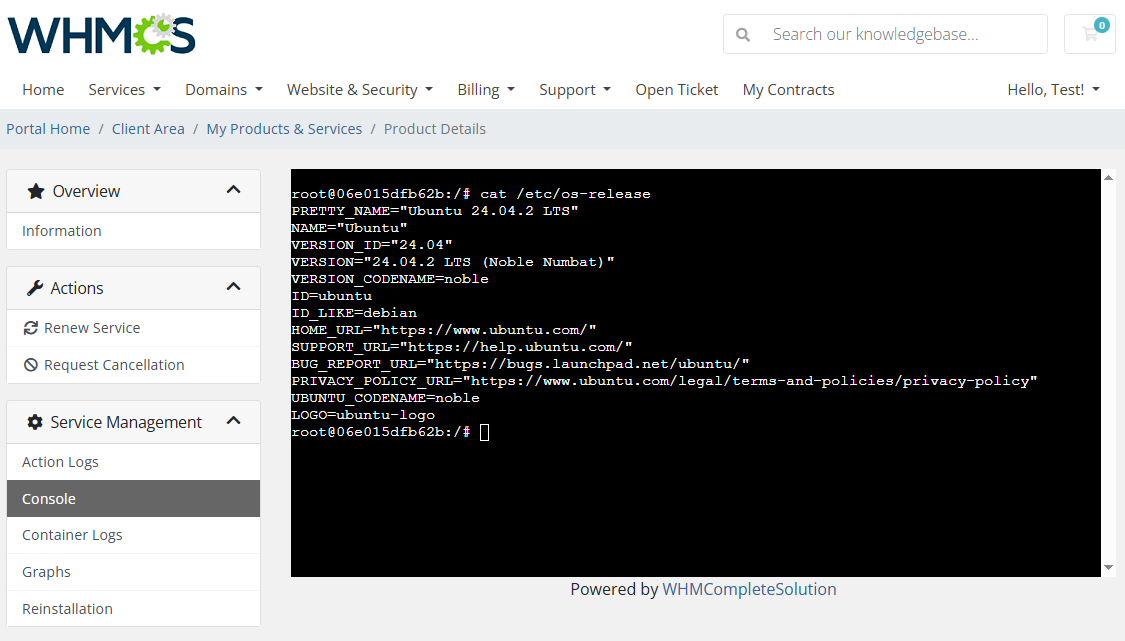Screen dimensions: 1125x641
Task: Expand the Hello, Test! account menu
Action: (1053, 90)
